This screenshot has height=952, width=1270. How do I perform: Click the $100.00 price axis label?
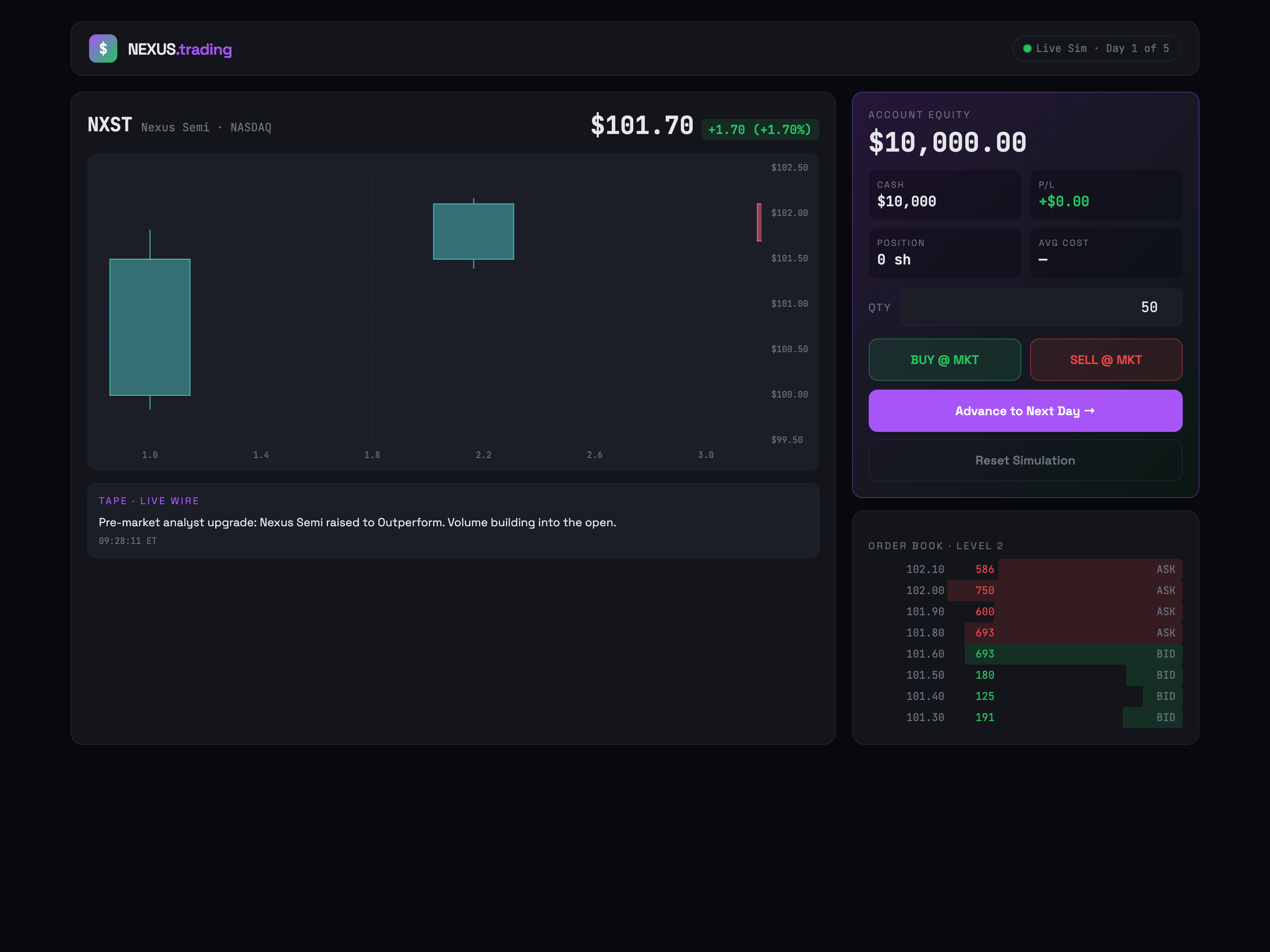789,394
